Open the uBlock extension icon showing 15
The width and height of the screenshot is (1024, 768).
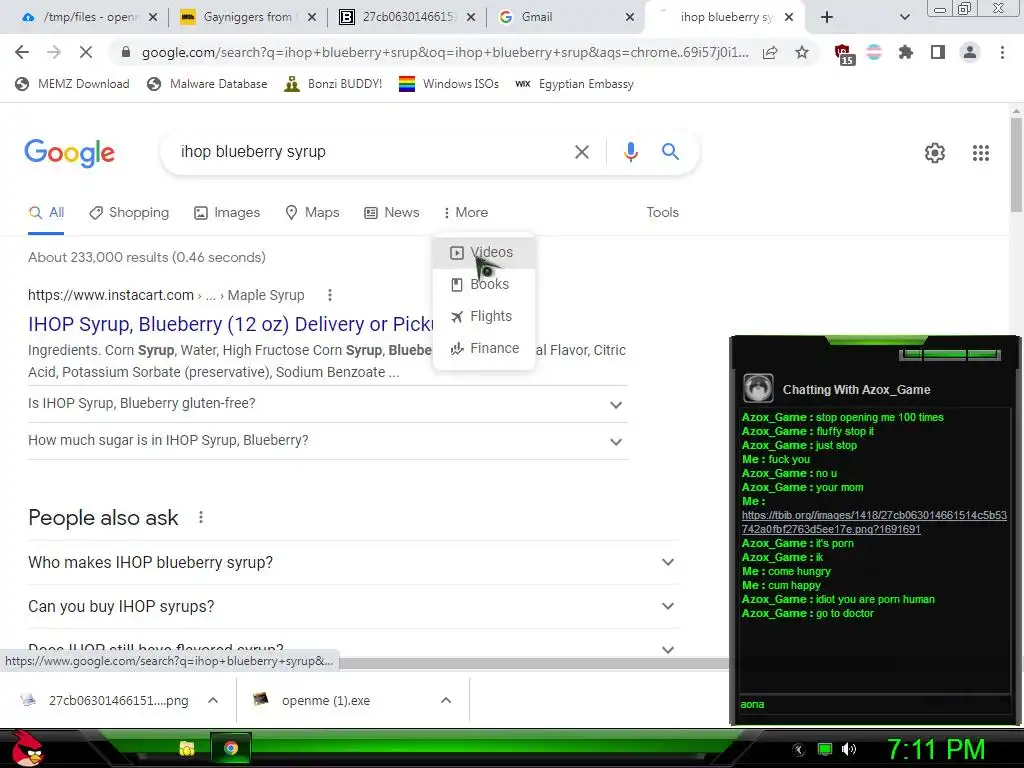(843, 54)
